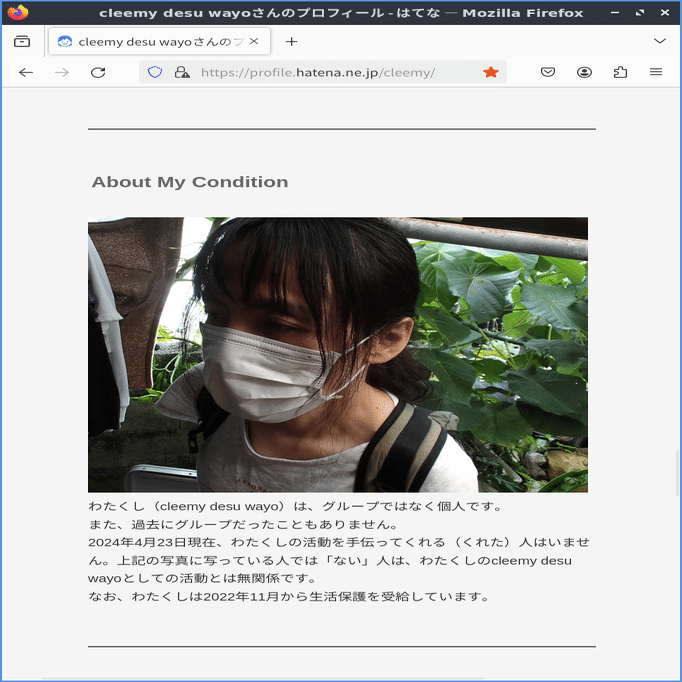Toggle the bookmark star

pyautogui.click(x=491, y=72)
